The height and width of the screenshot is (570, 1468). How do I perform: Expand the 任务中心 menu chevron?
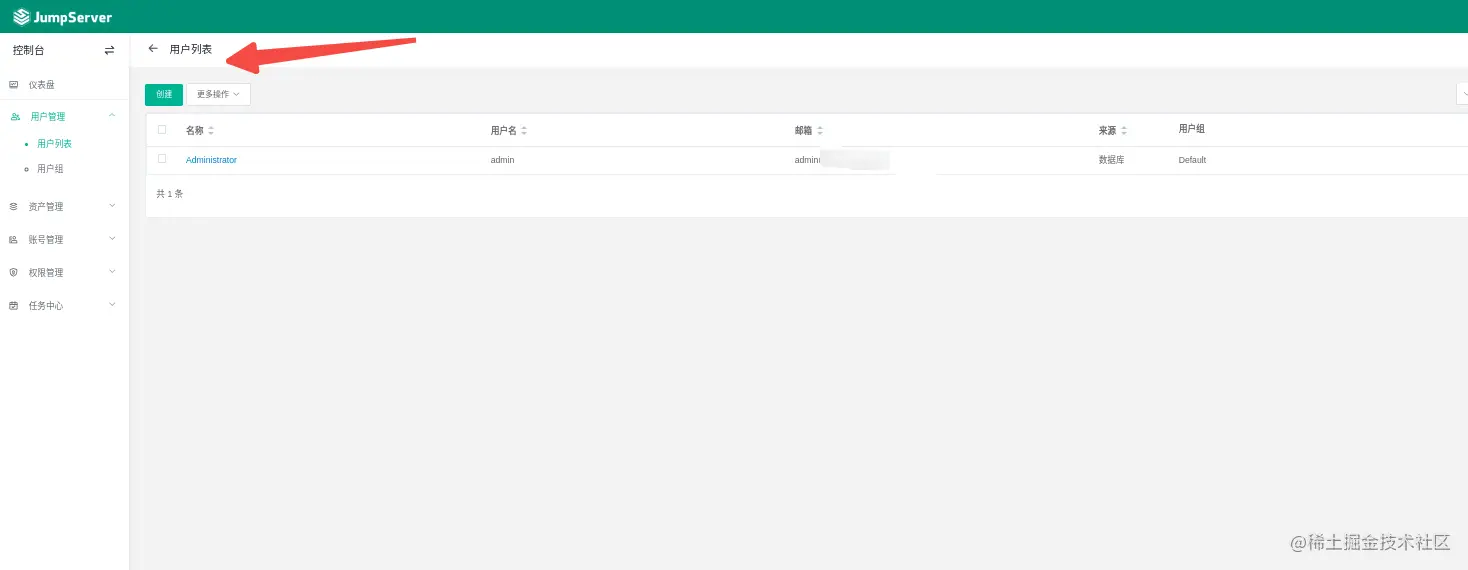click(x=112, y=305)
